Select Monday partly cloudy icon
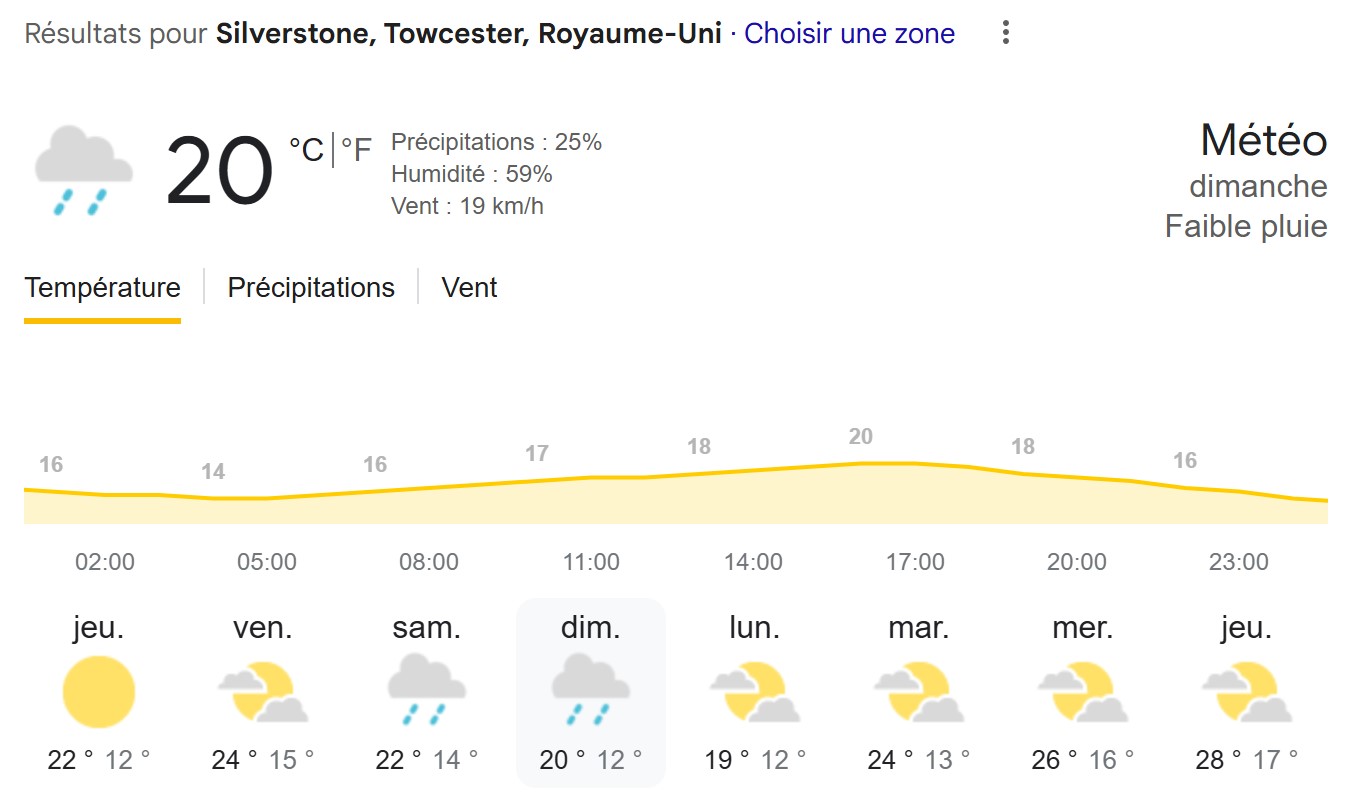This screenshot has width=1350, height=800. tap(755, 692)
